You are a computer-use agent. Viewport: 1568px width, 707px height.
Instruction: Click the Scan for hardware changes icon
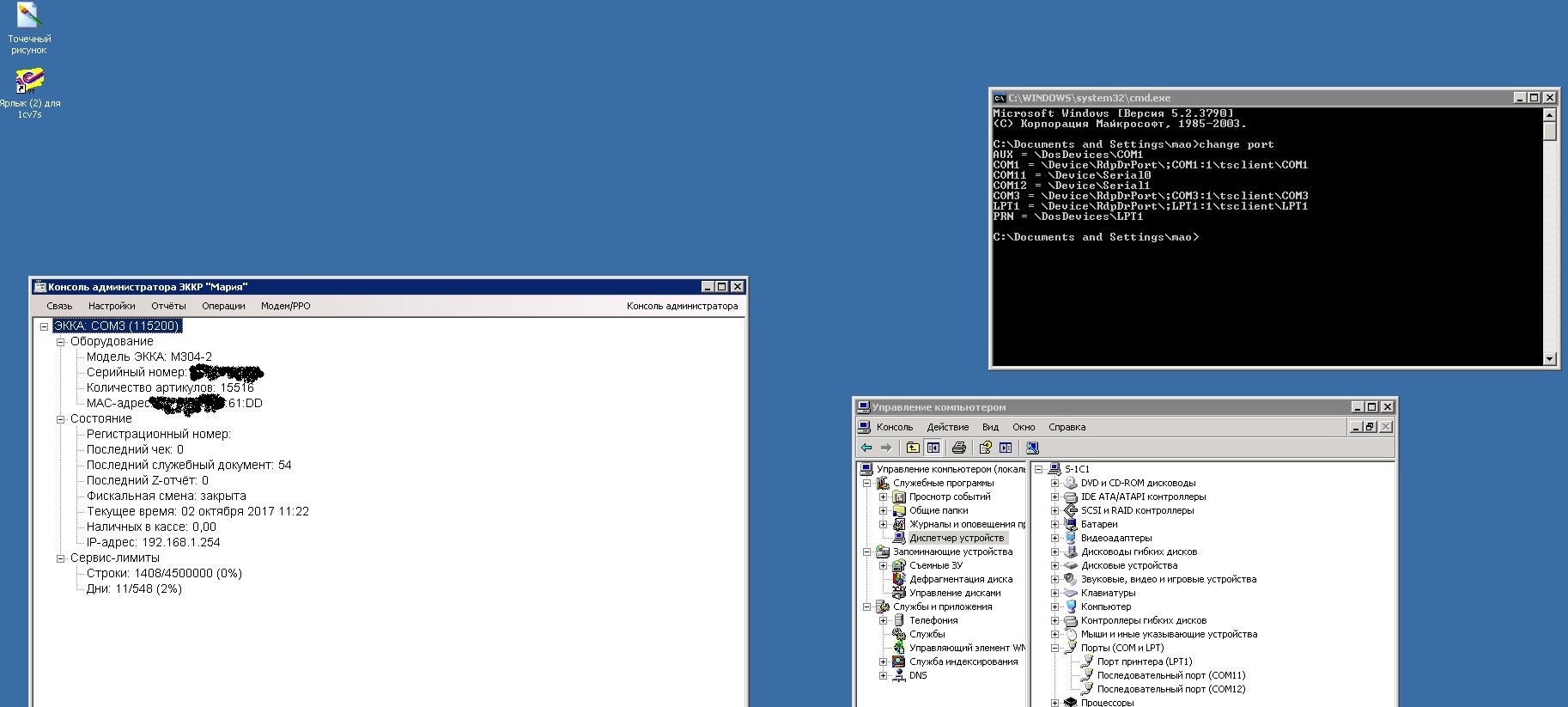[1032, 448]
